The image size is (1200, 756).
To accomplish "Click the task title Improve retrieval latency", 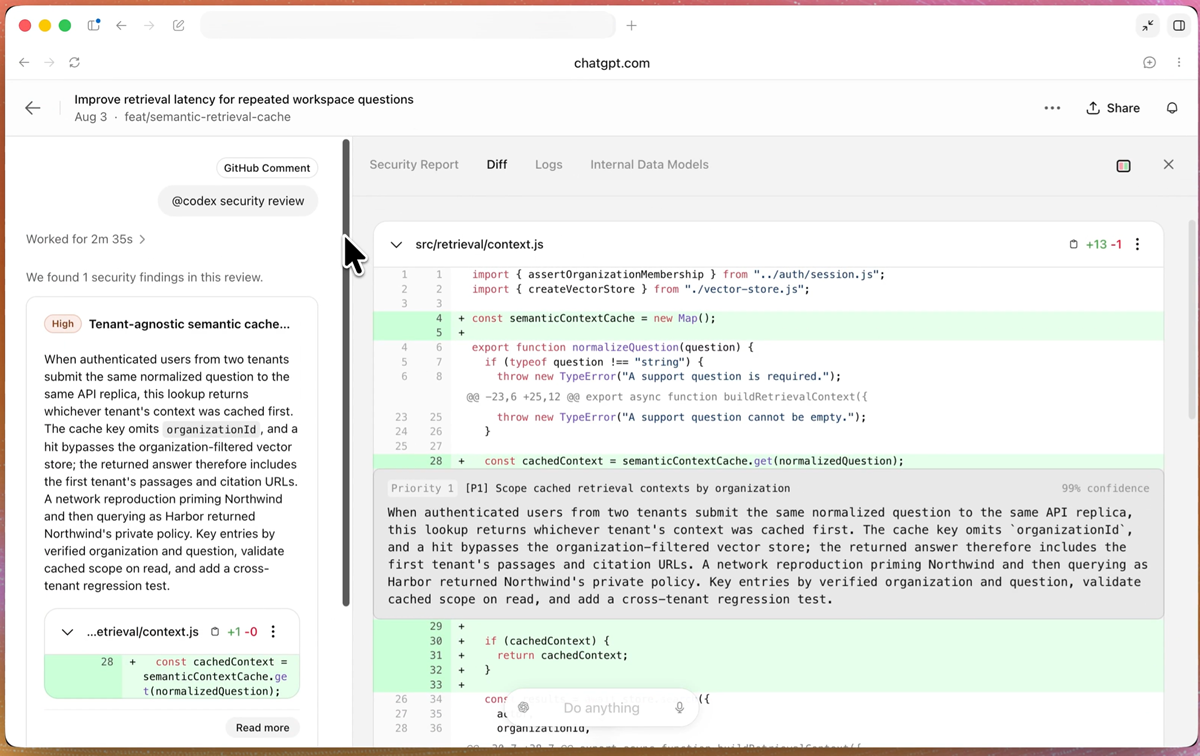I will [x=244, y=99].
